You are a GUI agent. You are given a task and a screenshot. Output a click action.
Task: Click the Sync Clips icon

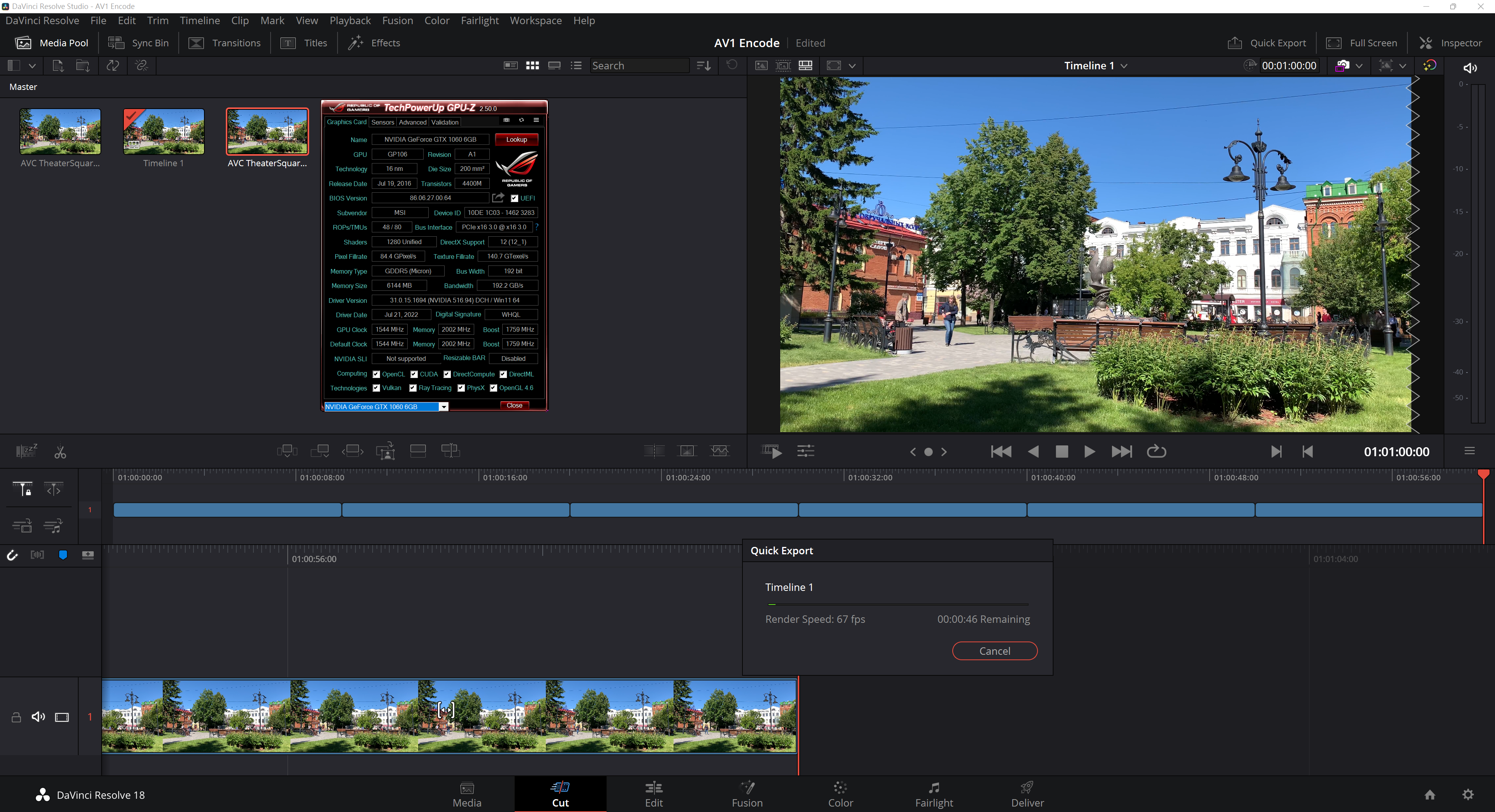pyautogui.click(x=113, y=65)
